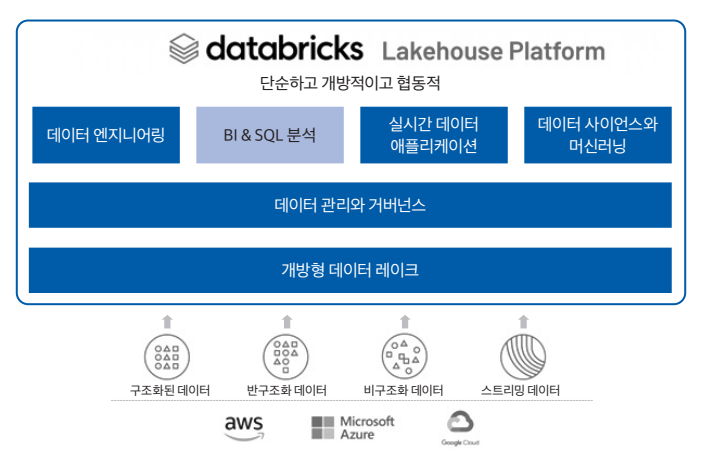The width and height of the screenshot is (726, 451).
Task: Click the up arrow above streaming data
Action: pos(522,321)
